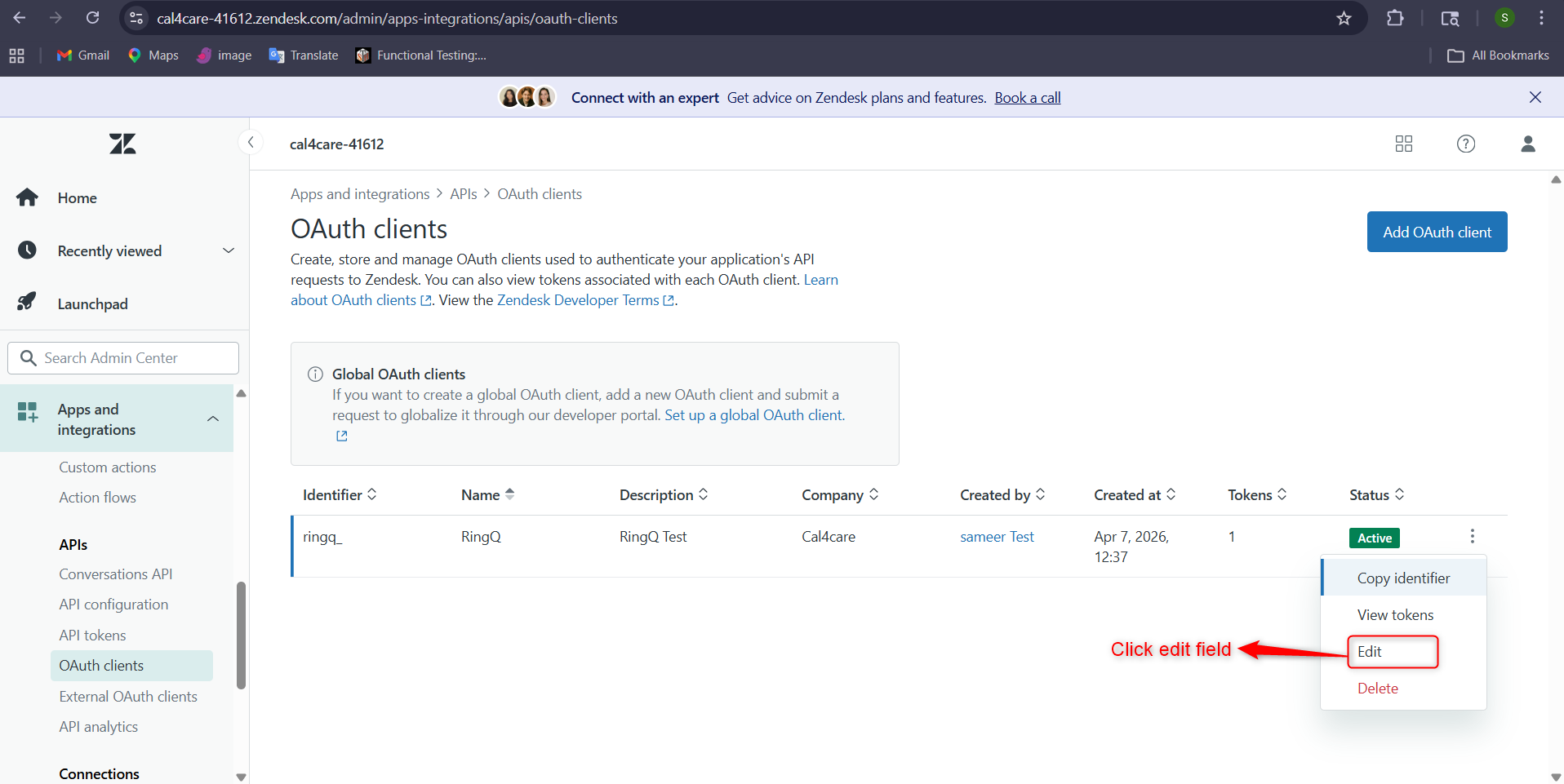Click the RingQ row actions kebab icon
The image size is (1564, 784).
pyautogui.click(x=1472, y=536)
